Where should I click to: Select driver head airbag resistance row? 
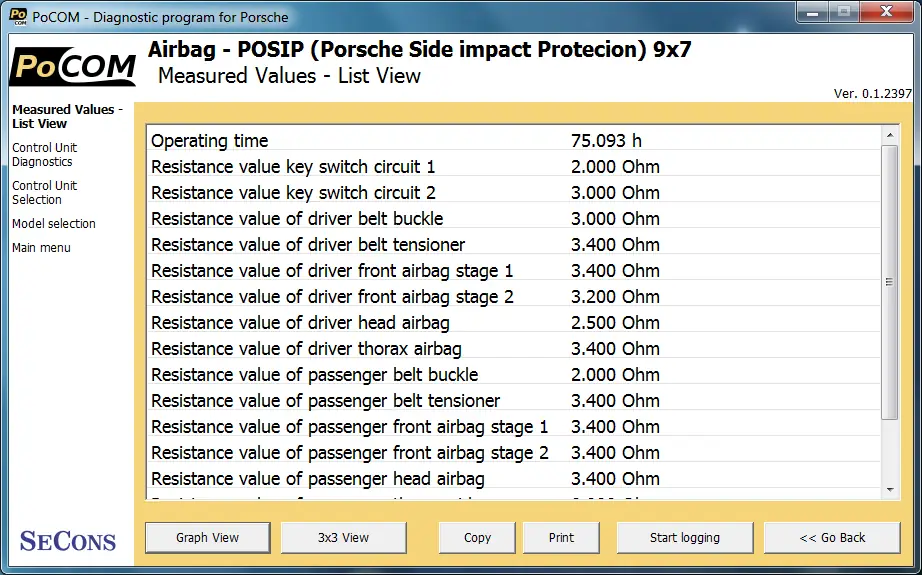pyautogui.click(x=513, y=323)
